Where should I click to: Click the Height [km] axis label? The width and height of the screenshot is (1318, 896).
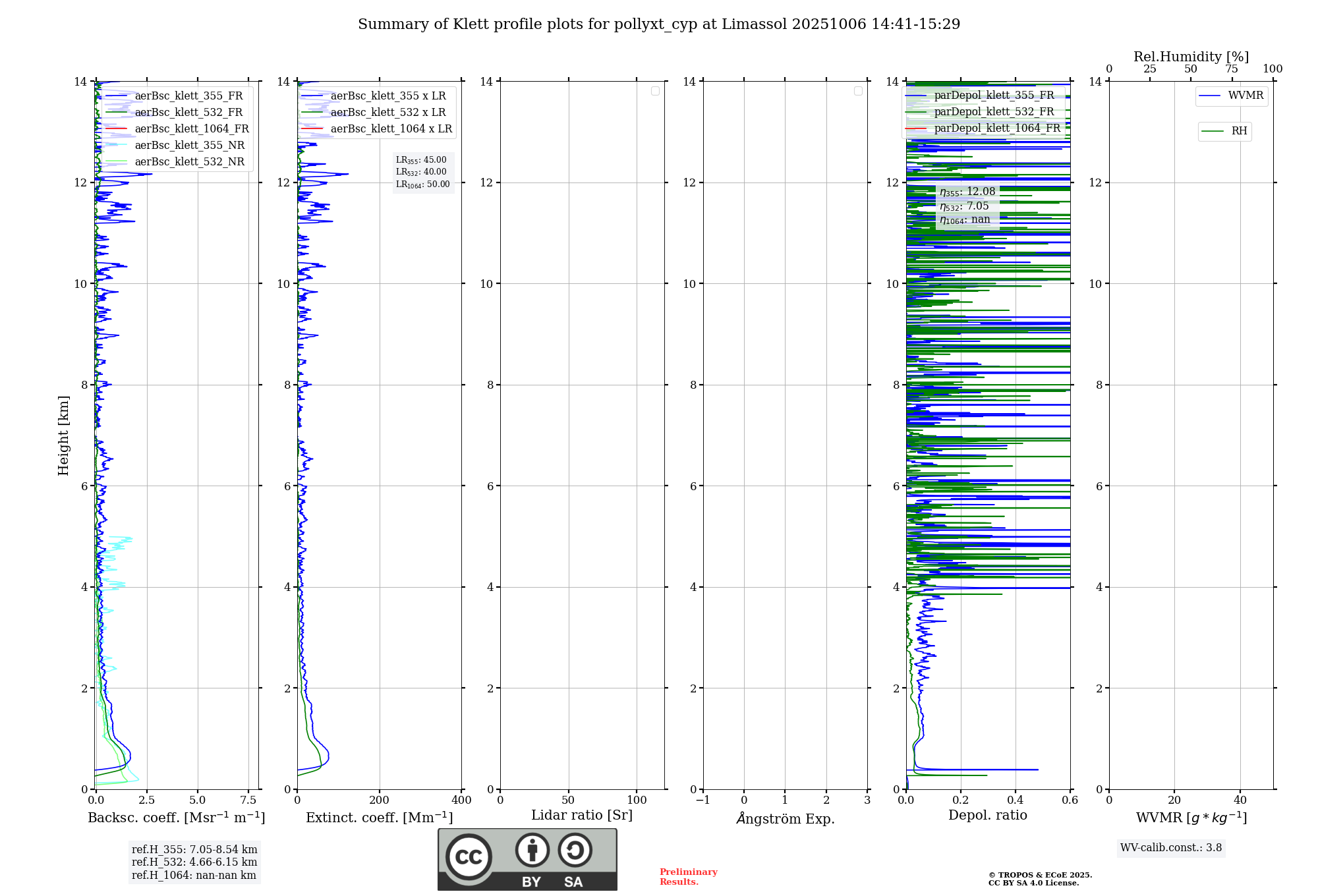[63, 435]
